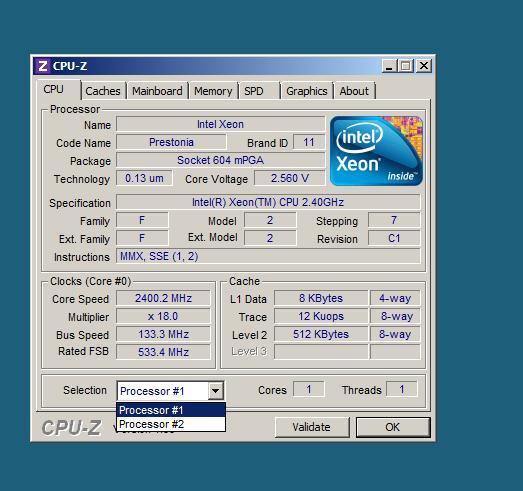This screenshot has width=523, height=491.
Task: Click the Core Speed value field
Action: [x=163, y=298]
